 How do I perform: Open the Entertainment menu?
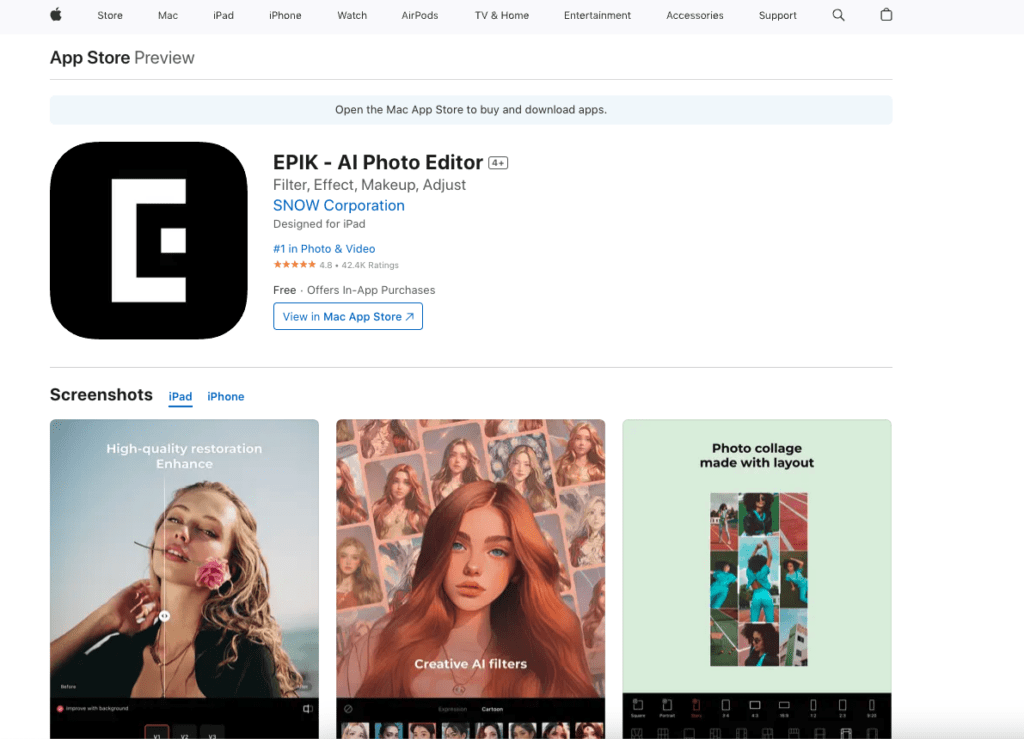coord(598,15)
